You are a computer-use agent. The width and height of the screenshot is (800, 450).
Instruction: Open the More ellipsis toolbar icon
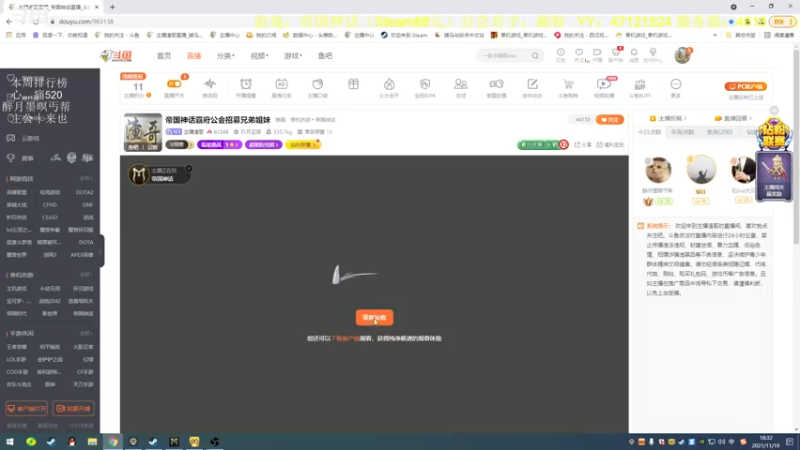[x=676, y=84]
